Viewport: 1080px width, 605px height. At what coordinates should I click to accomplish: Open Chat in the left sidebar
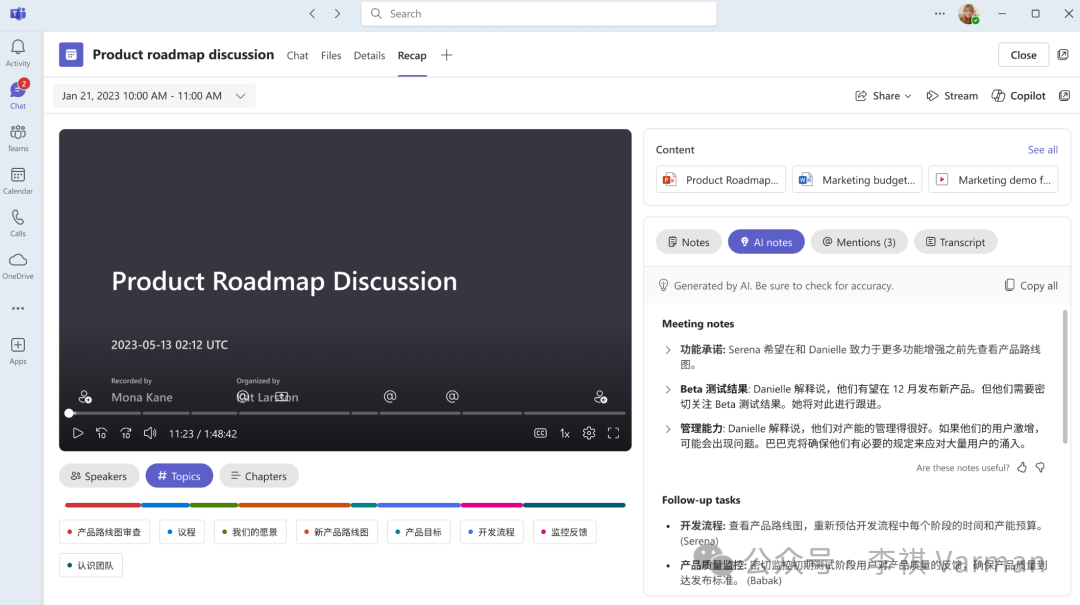click(18, 95)
